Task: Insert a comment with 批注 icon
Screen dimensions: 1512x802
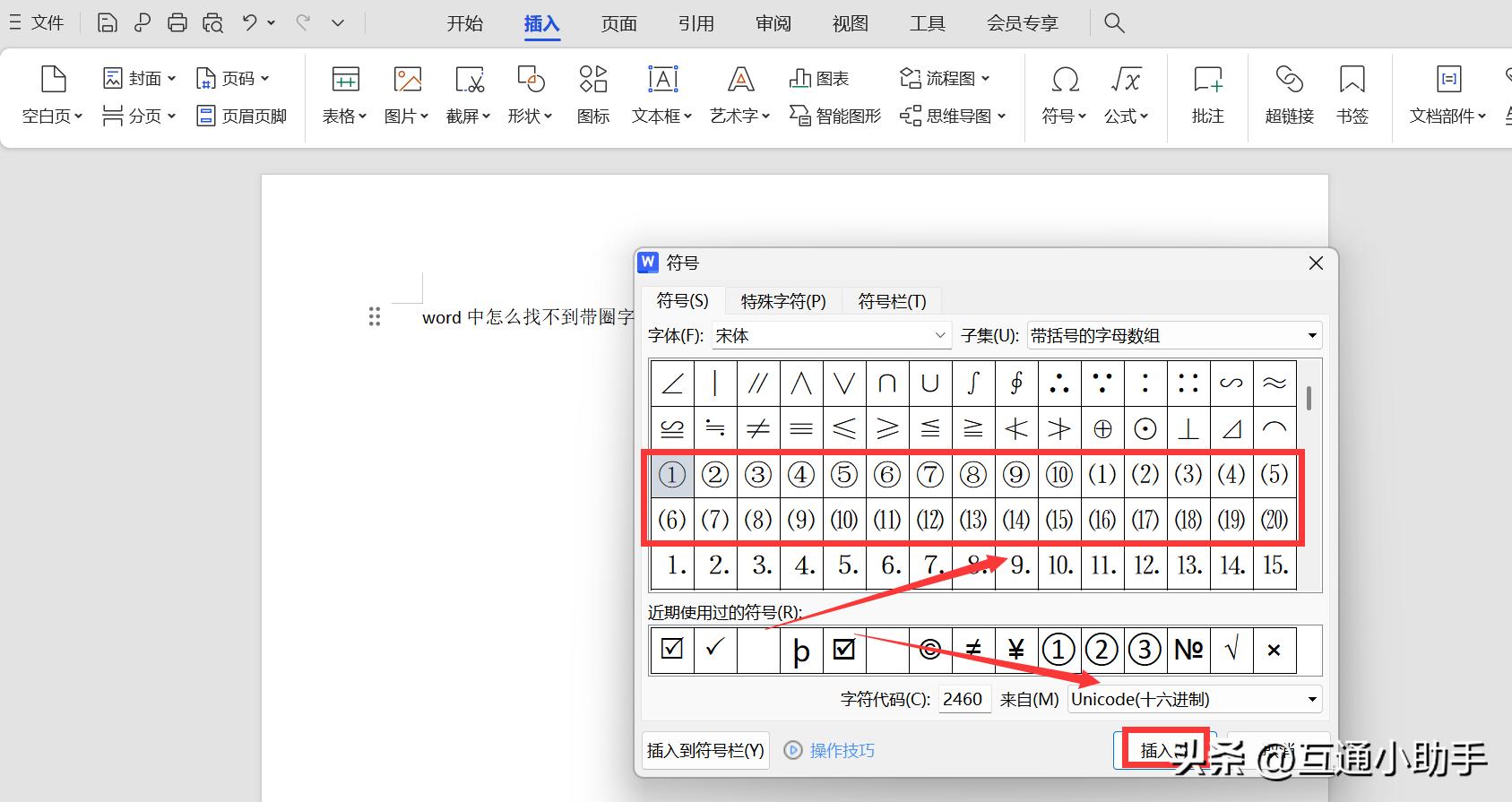Action: coord(1207,81)
